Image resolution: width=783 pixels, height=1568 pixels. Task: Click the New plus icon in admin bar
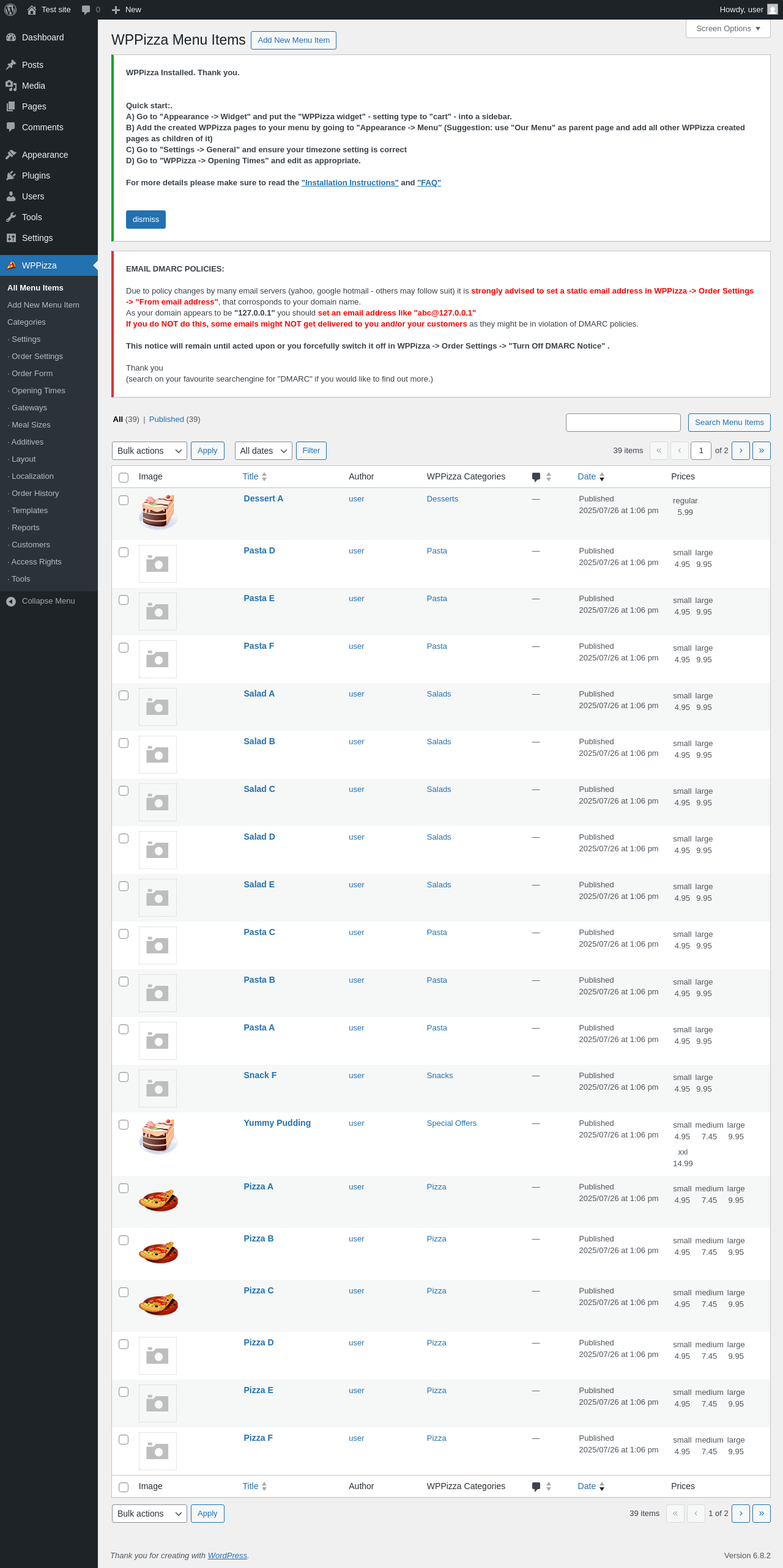(116, 10)
